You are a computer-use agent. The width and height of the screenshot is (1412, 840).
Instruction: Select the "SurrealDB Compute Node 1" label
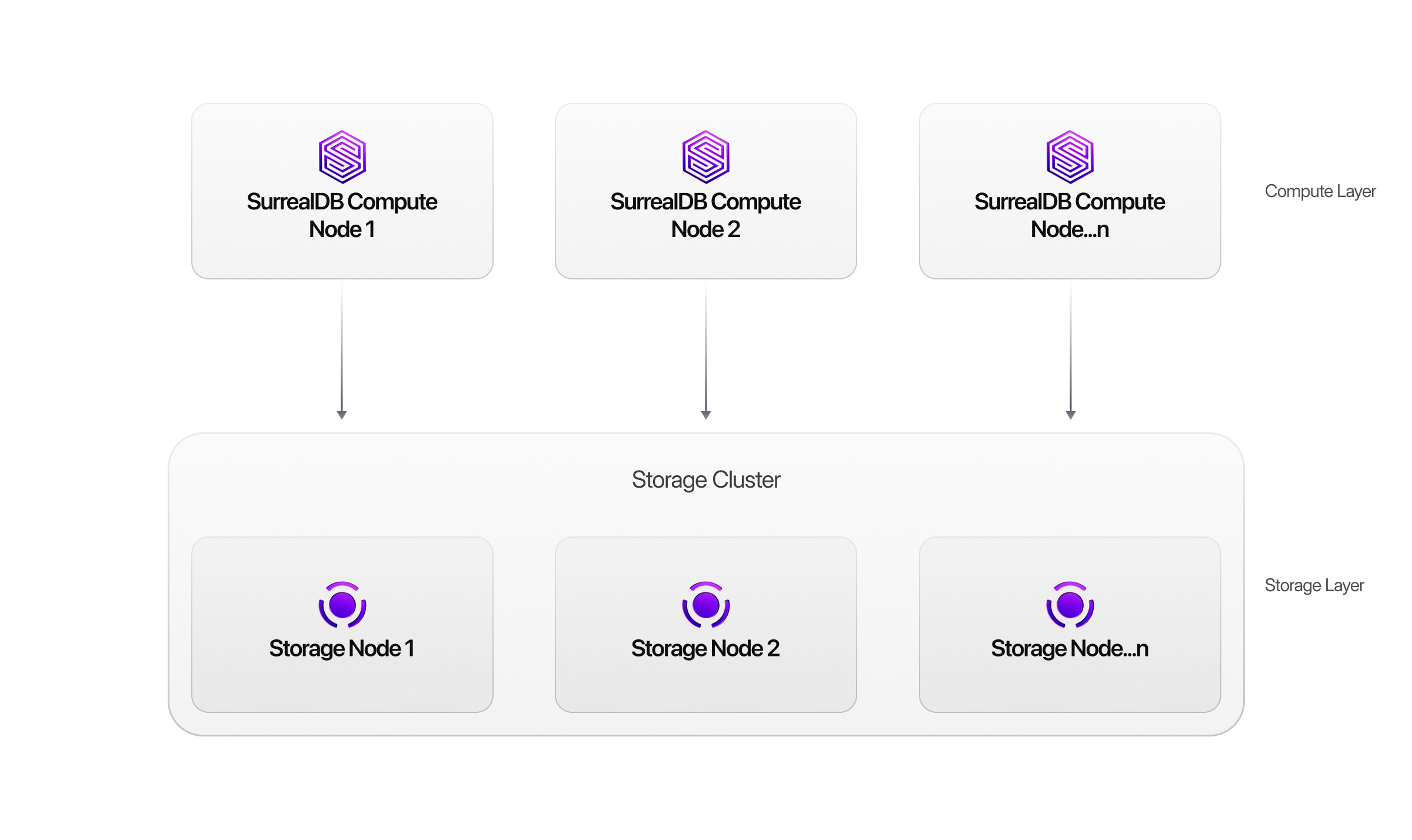tap(342, 215)
